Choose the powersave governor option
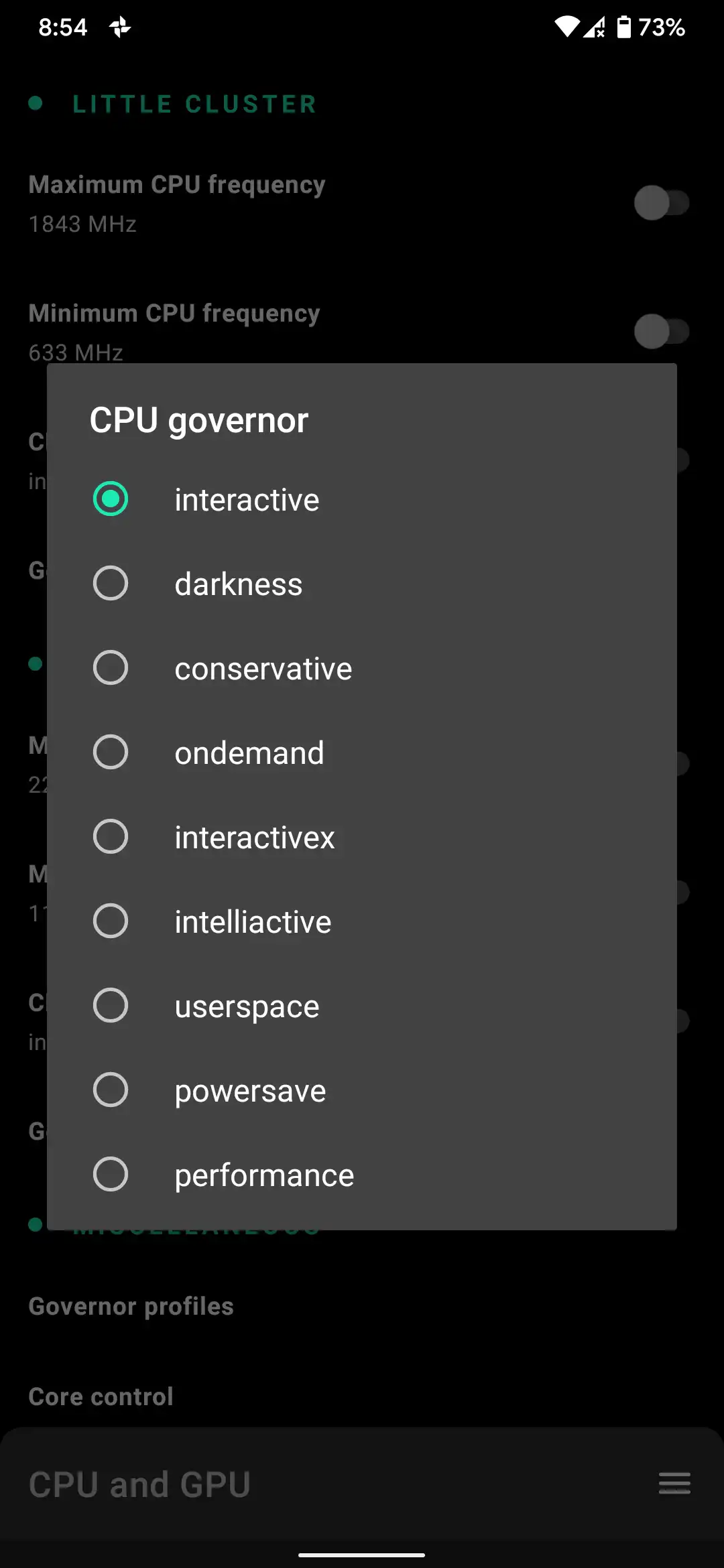 pos(111,1090)
